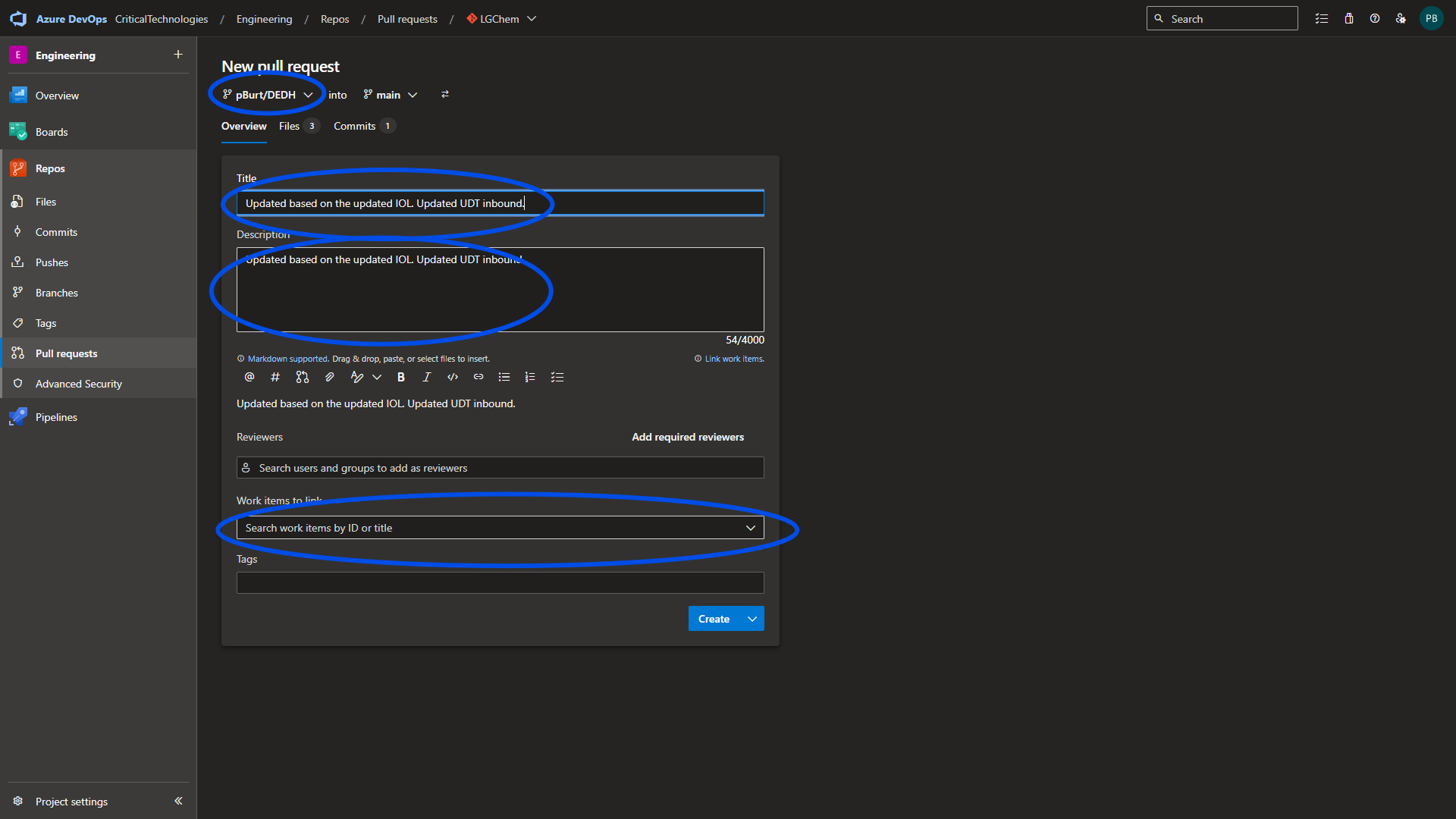Viewport: 1456px width, 819px height.
Task: Switch to the Commits tab
Action: point(355,126)
